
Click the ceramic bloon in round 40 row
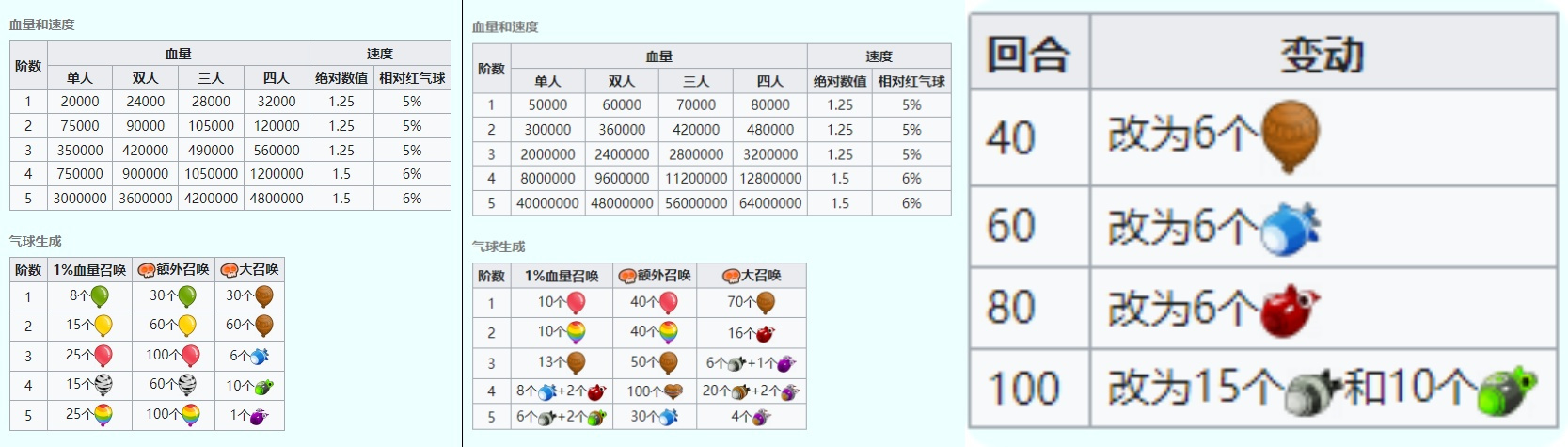coord(1290,136)
